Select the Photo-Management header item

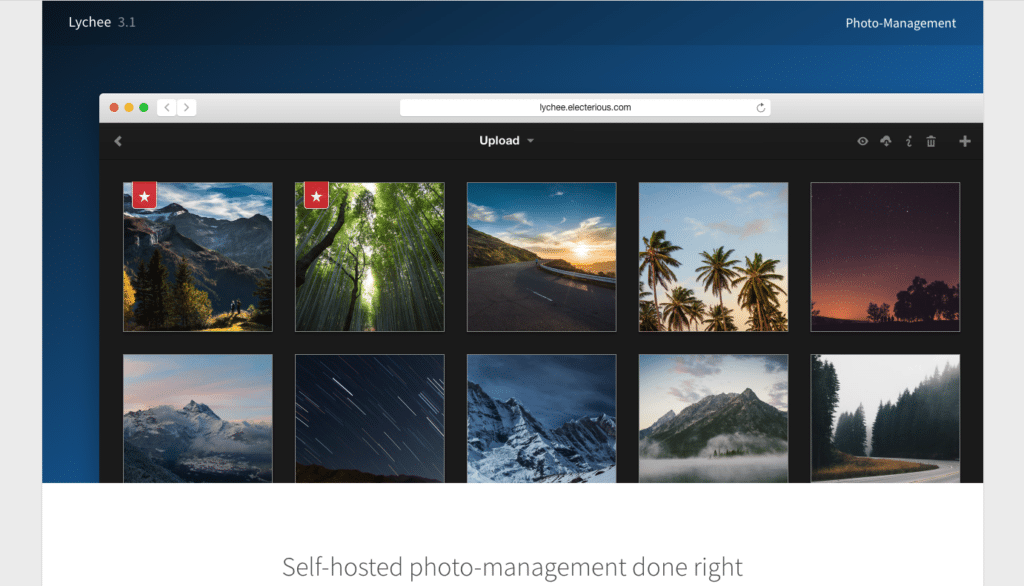(x=900, y=23)
